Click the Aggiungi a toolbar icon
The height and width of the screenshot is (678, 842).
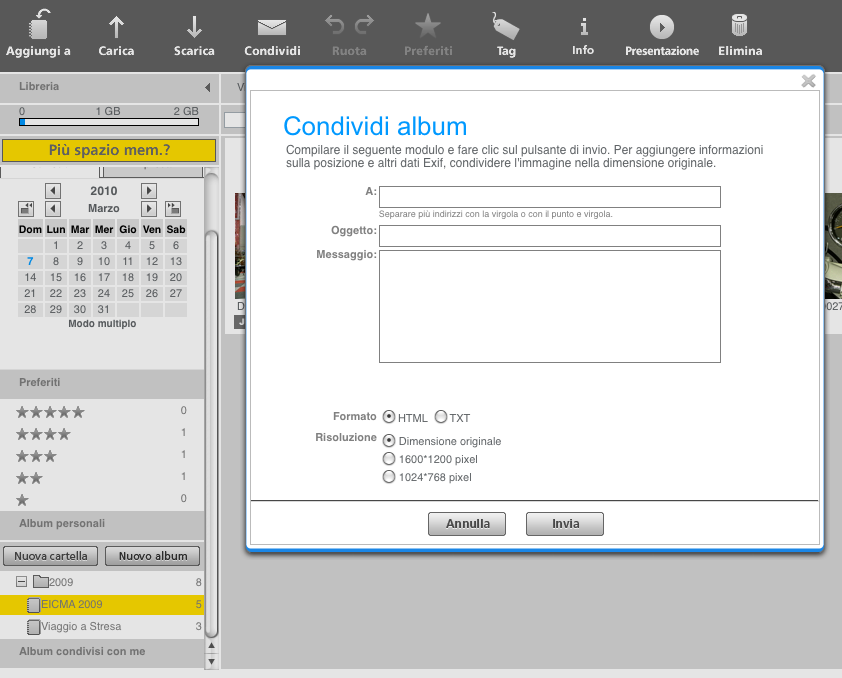click(38, 26)
